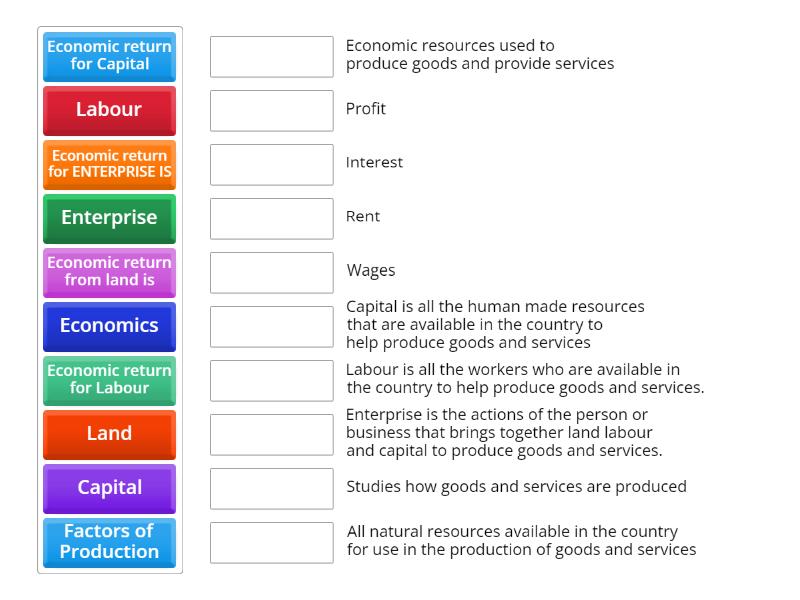Click the "Factors of Production" card
Viewport: 800px width, 600px height.
pyautogui.click(x=108, y=542)
